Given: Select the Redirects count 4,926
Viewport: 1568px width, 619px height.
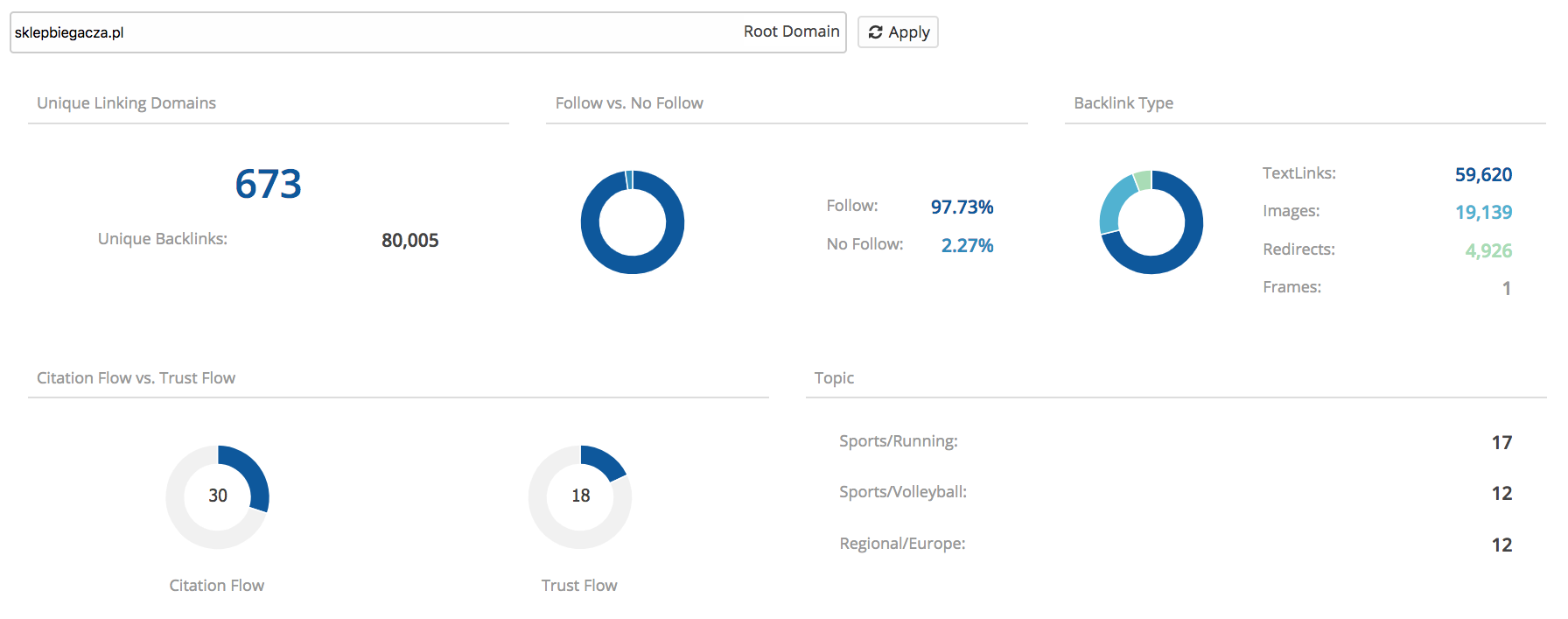Looking at the screenshot, I should pyautogui.click(x=1488, y=251).
